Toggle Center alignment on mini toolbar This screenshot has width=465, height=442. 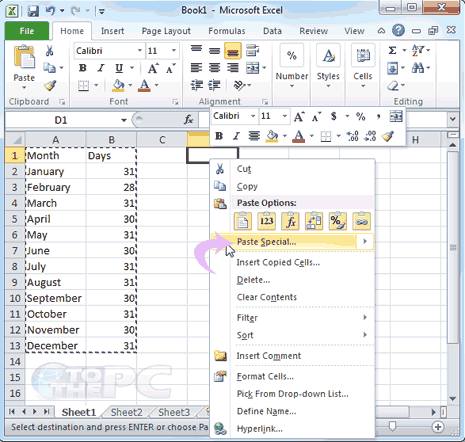click(x=254, y=136)
